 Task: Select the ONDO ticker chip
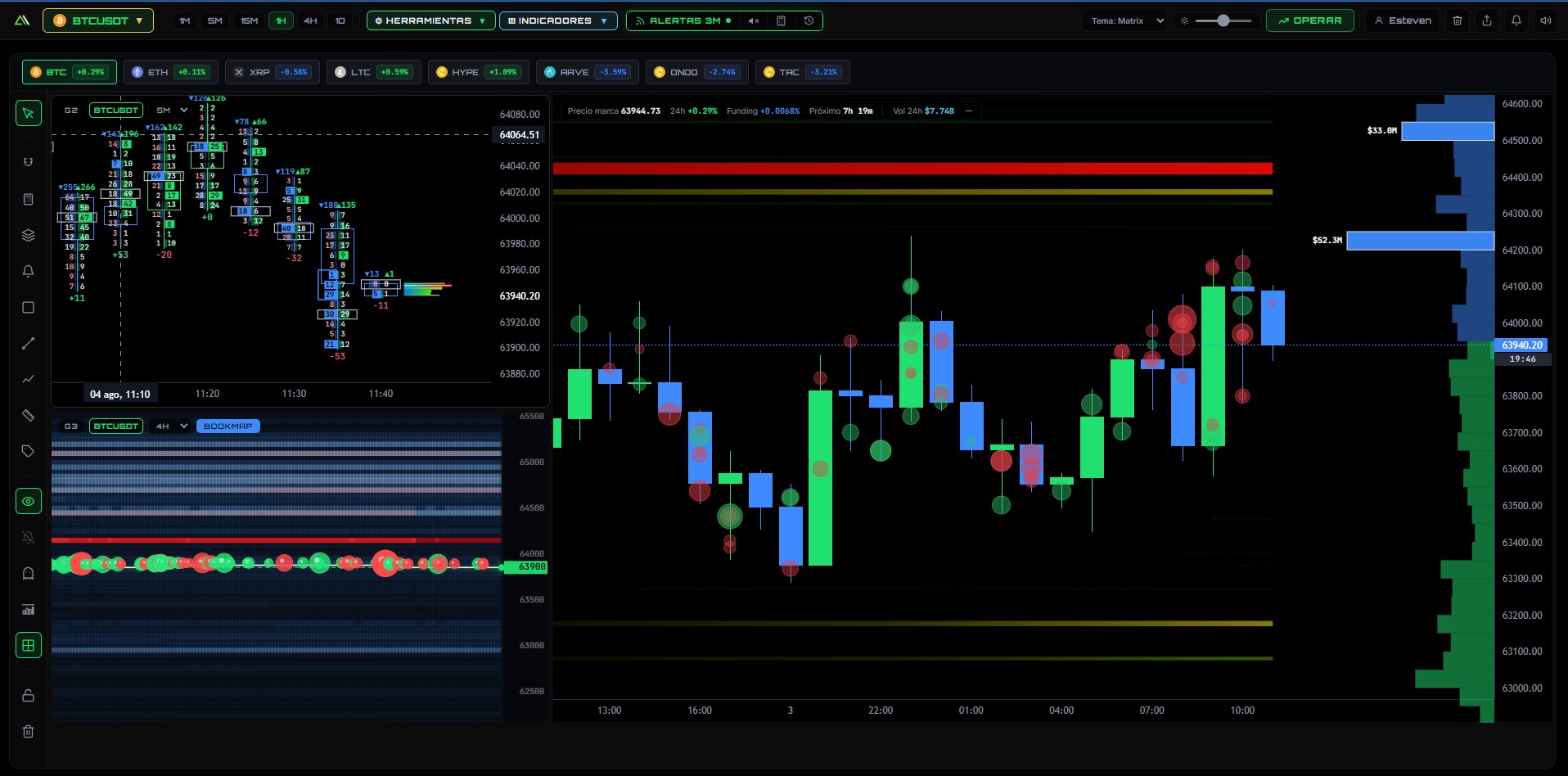click(696, 72)
